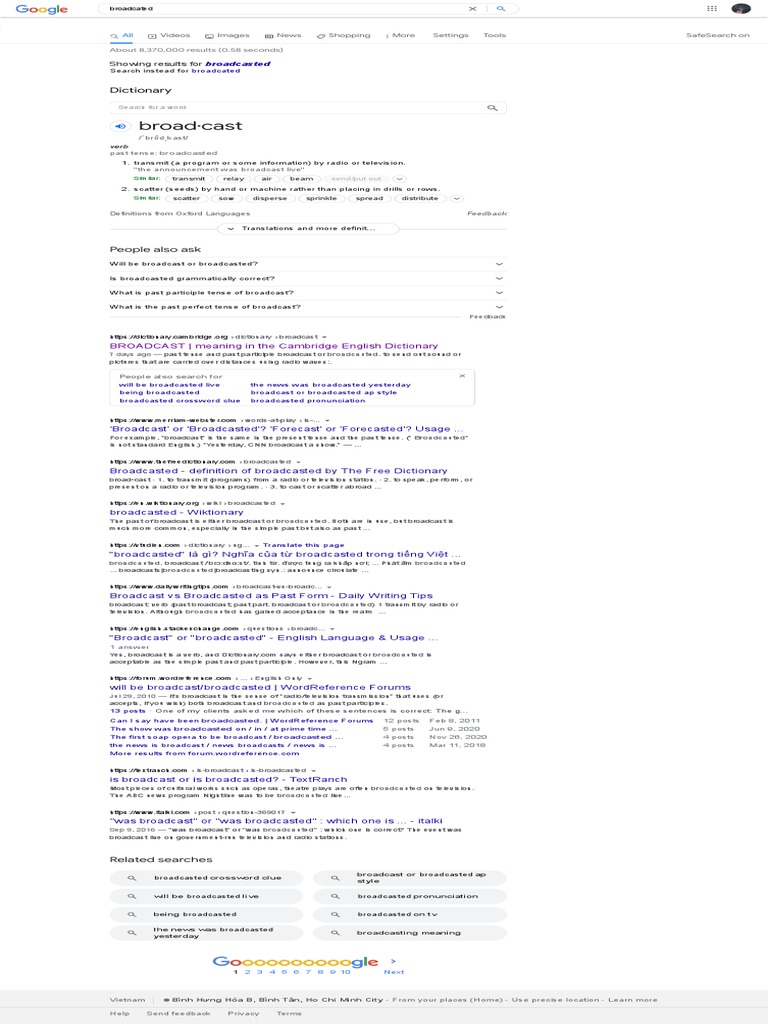The height and width of the screenshot is (1024, 768).
Task: Switch to the News tab
Action: click(x=283, y=35)
